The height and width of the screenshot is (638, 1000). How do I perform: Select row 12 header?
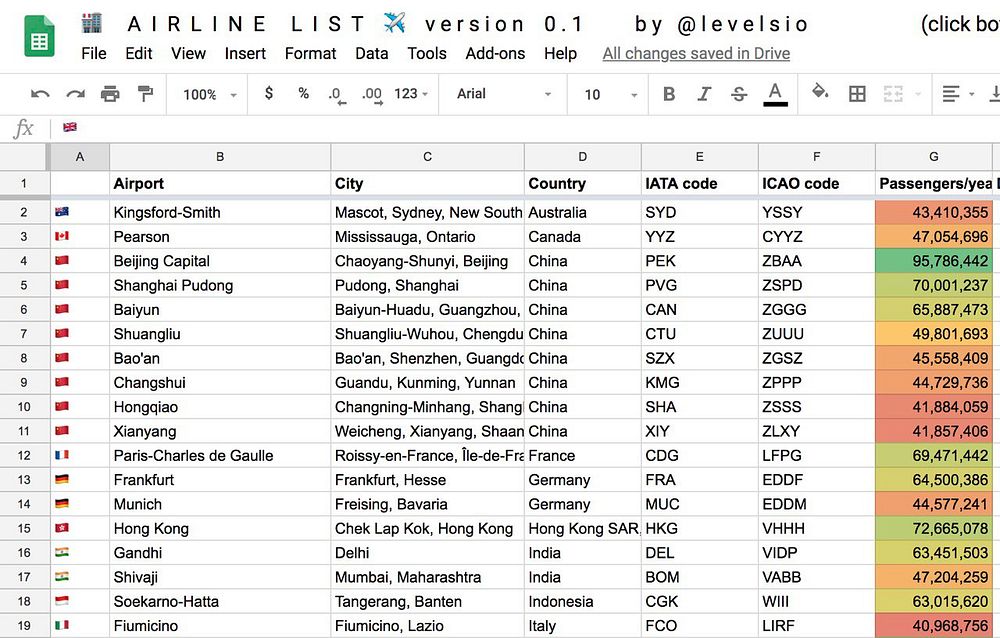coord(24,456)
